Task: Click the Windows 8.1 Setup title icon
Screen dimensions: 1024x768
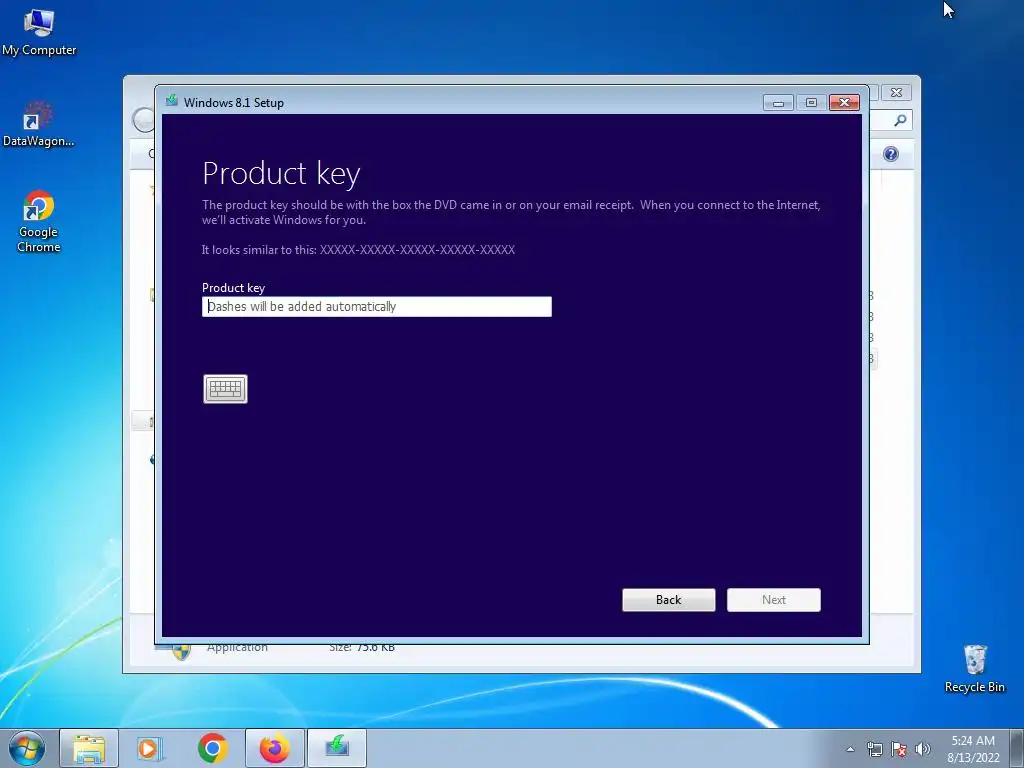Action: [172, 101]
